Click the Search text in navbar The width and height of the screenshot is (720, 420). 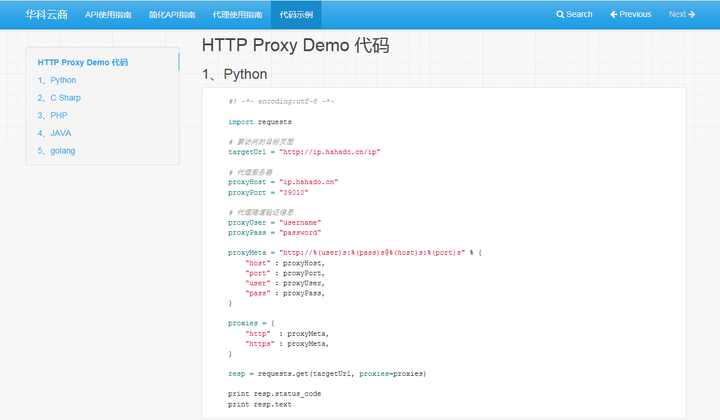tap(580, 15)
